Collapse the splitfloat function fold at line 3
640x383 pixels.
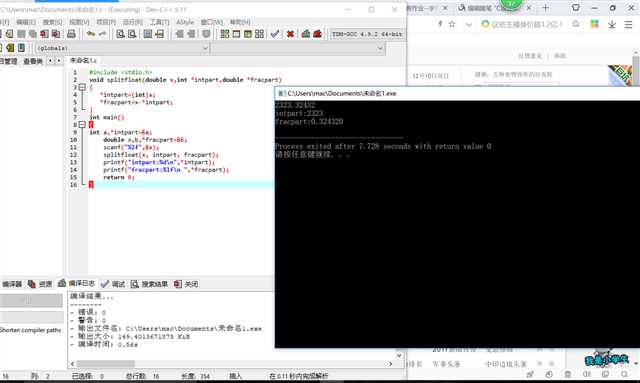82,87
